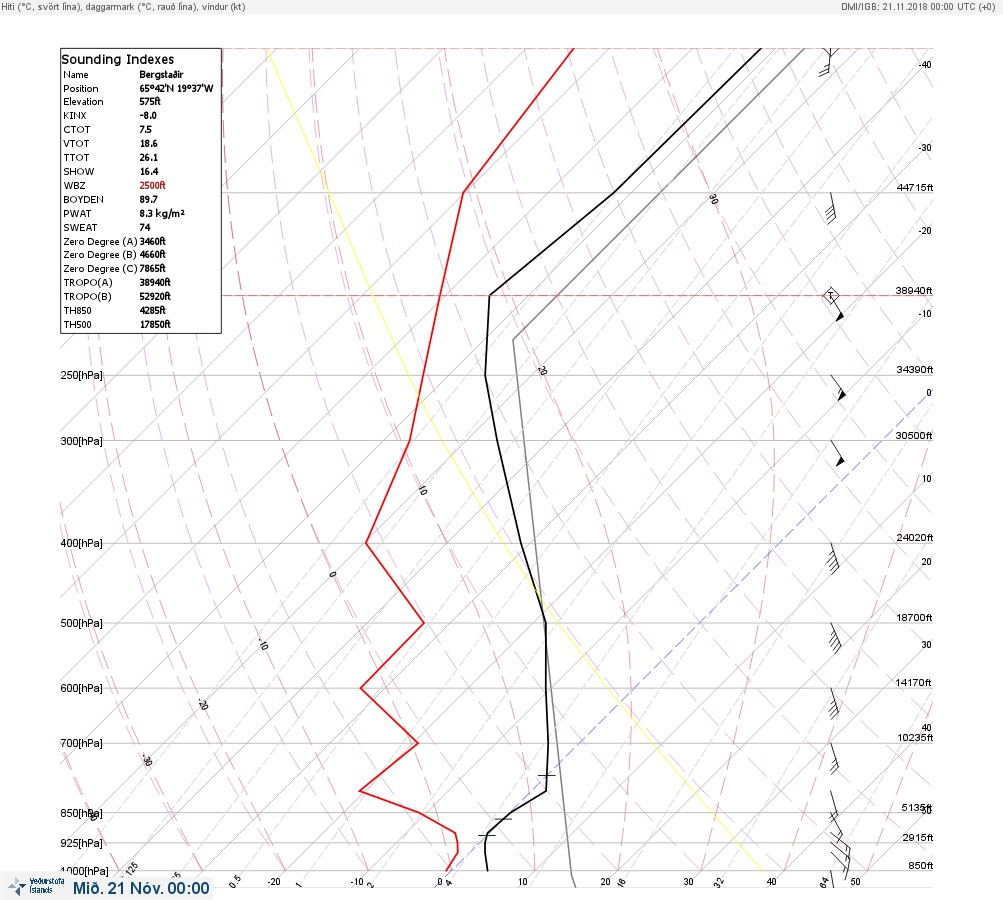
Task: Click the date label 'Mið. 21 Nóv. 00:00'
Action: [x=141, y=888]
